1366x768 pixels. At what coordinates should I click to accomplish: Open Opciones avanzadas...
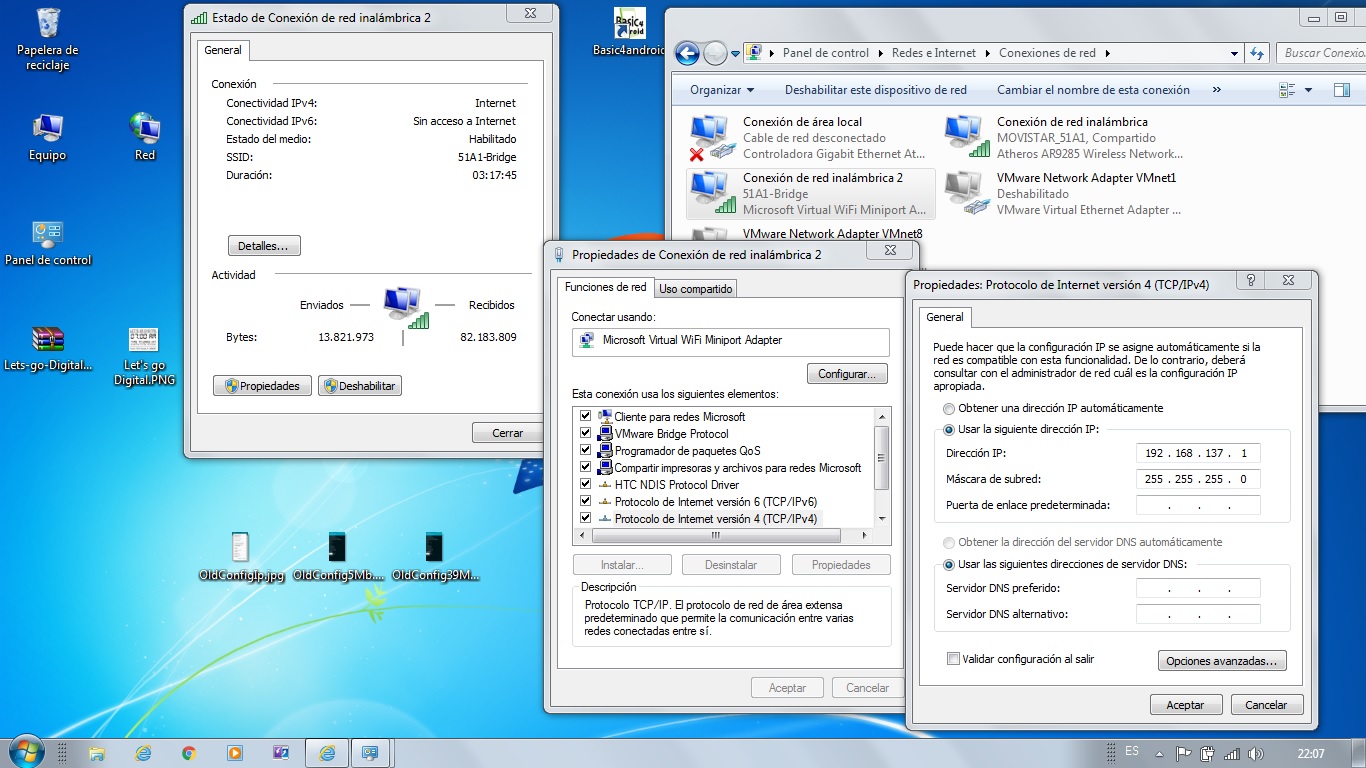[1222, 661]
